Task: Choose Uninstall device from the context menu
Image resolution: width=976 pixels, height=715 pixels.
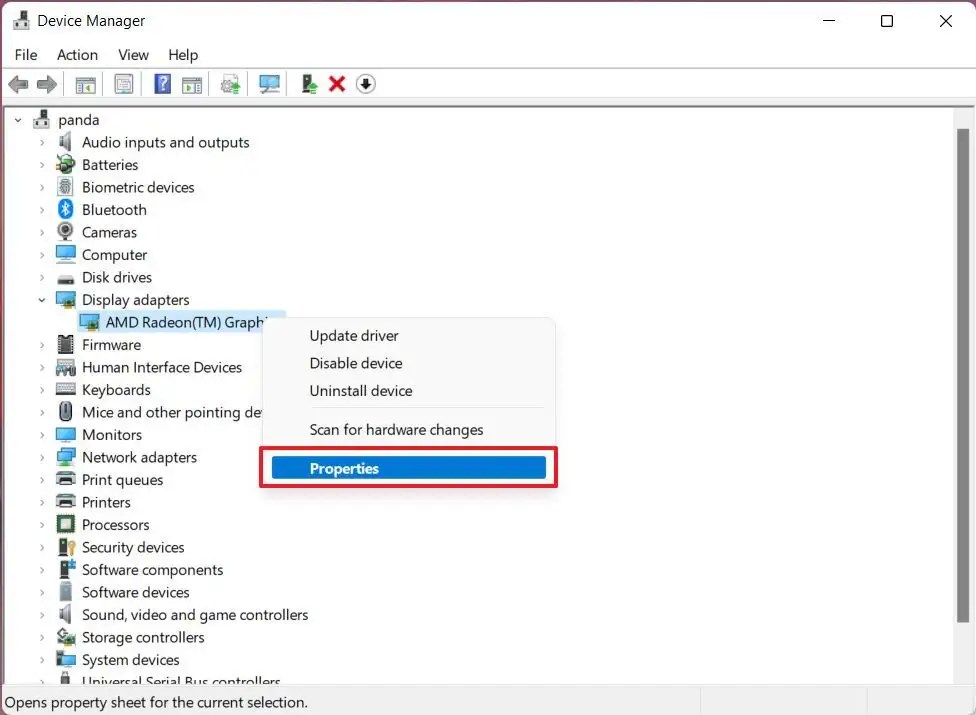Action: click(x=361, y=390)
